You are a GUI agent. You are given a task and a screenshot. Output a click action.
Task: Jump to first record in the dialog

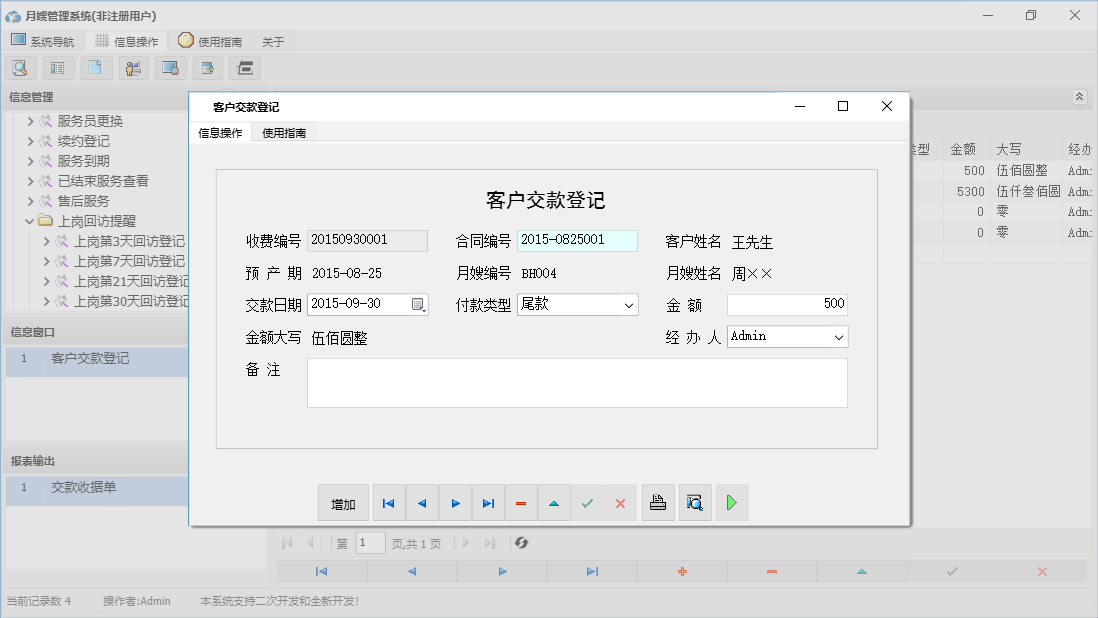(x=388, y=503)
